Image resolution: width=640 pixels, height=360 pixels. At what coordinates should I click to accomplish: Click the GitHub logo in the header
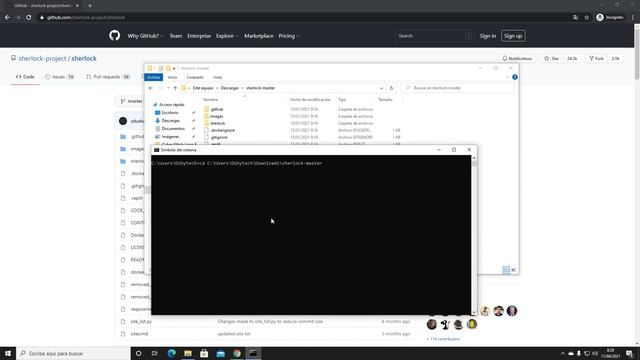point(115,36)
